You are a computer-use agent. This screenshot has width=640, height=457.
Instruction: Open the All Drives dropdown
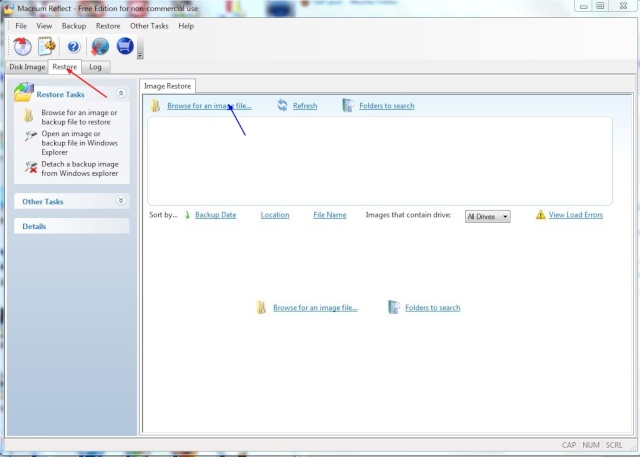coord(487,216)
